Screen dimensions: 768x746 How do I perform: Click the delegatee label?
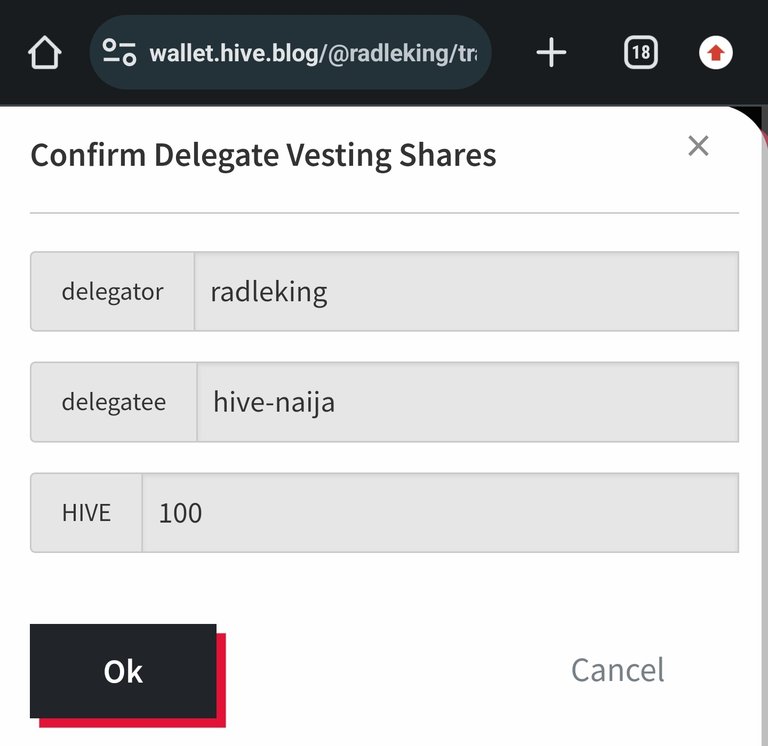(x=114, y=402)
